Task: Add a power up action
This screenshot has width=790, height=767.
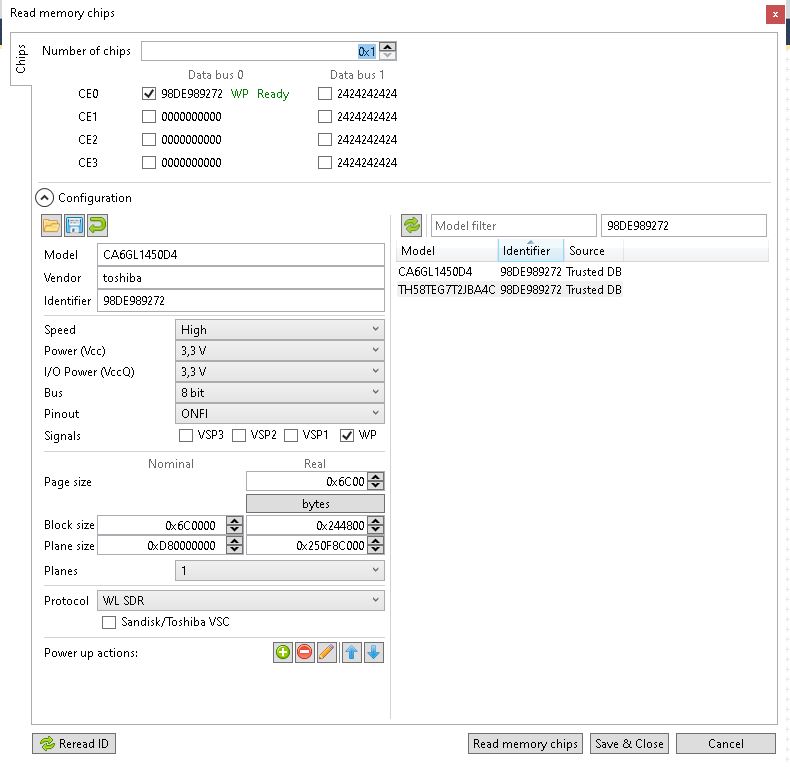Action: click(283, 653)
